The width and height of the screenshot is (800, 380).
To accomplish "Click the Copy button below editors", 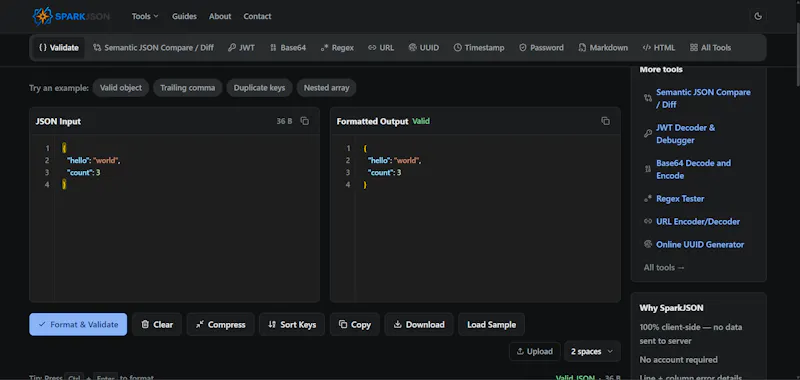I will (x=355, y=324).
